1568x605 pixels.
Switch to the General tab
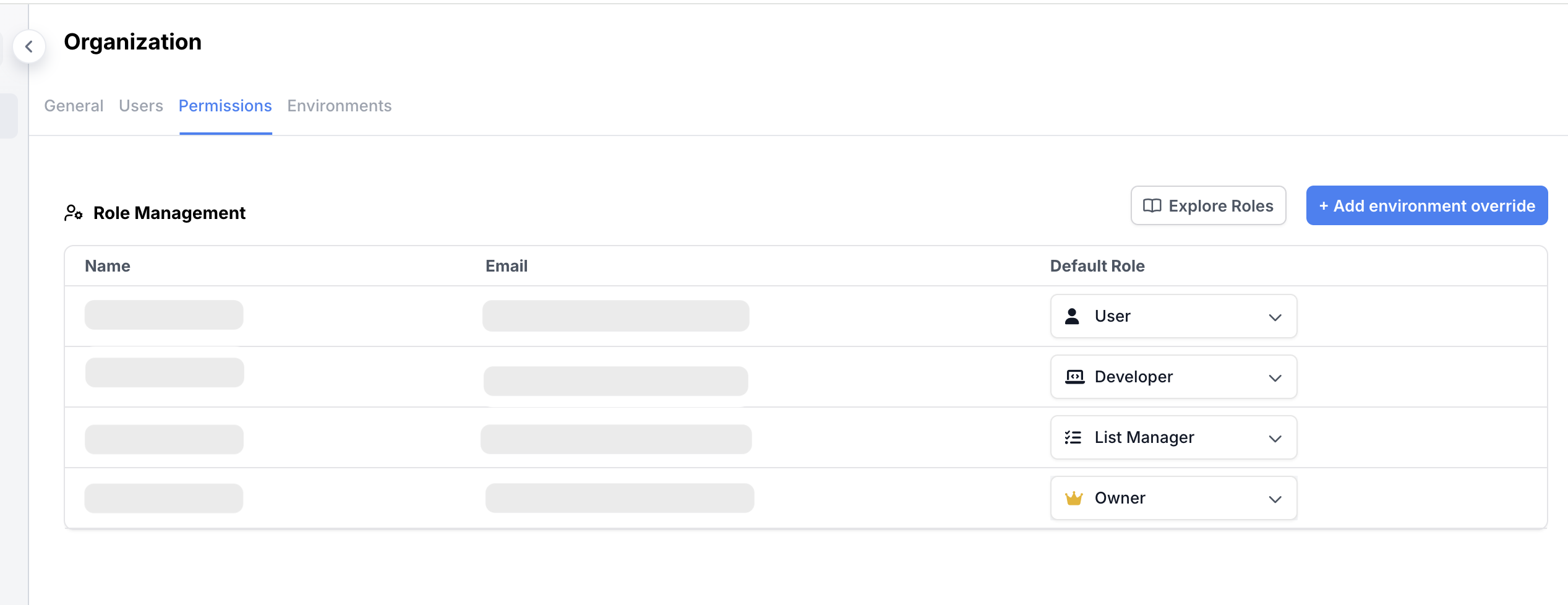click(x=74, y=106)
